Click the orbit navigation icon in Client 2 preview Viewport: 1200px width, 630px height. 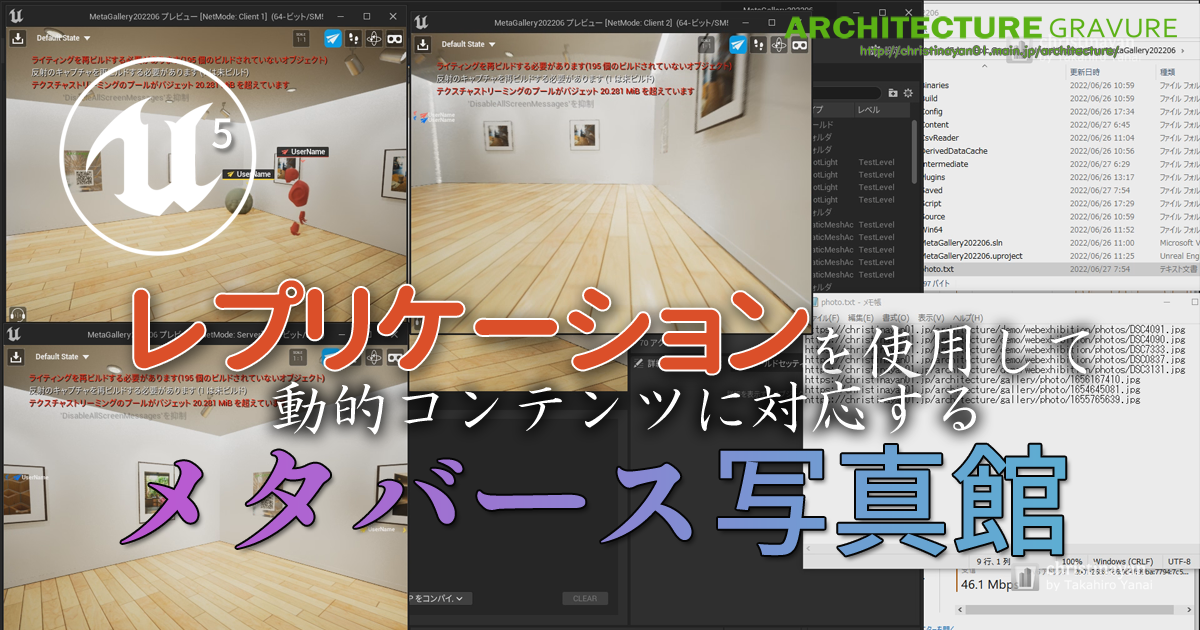click(778, 45)
